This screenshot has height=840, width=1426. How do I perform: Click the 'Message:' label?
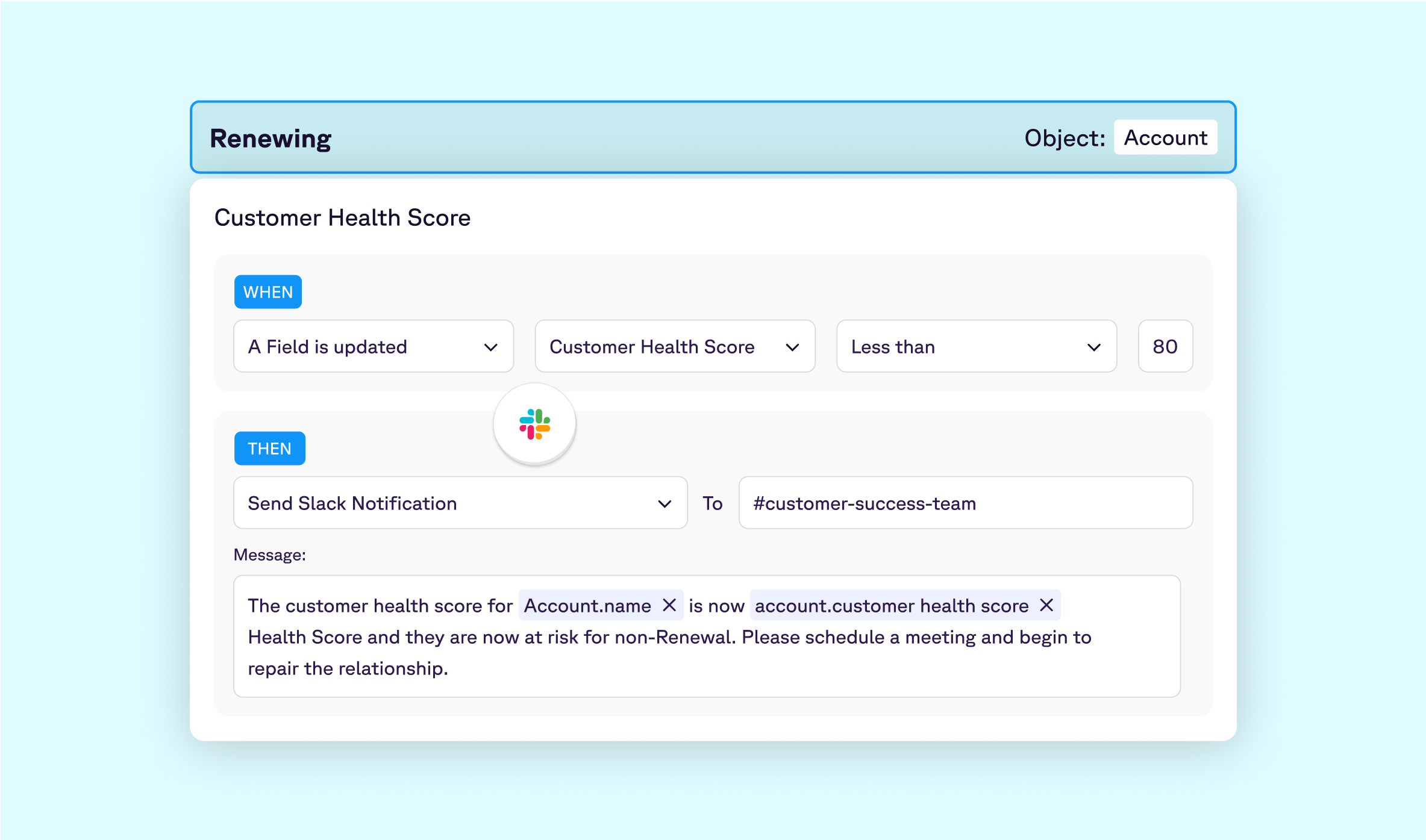tap(269, 555)
